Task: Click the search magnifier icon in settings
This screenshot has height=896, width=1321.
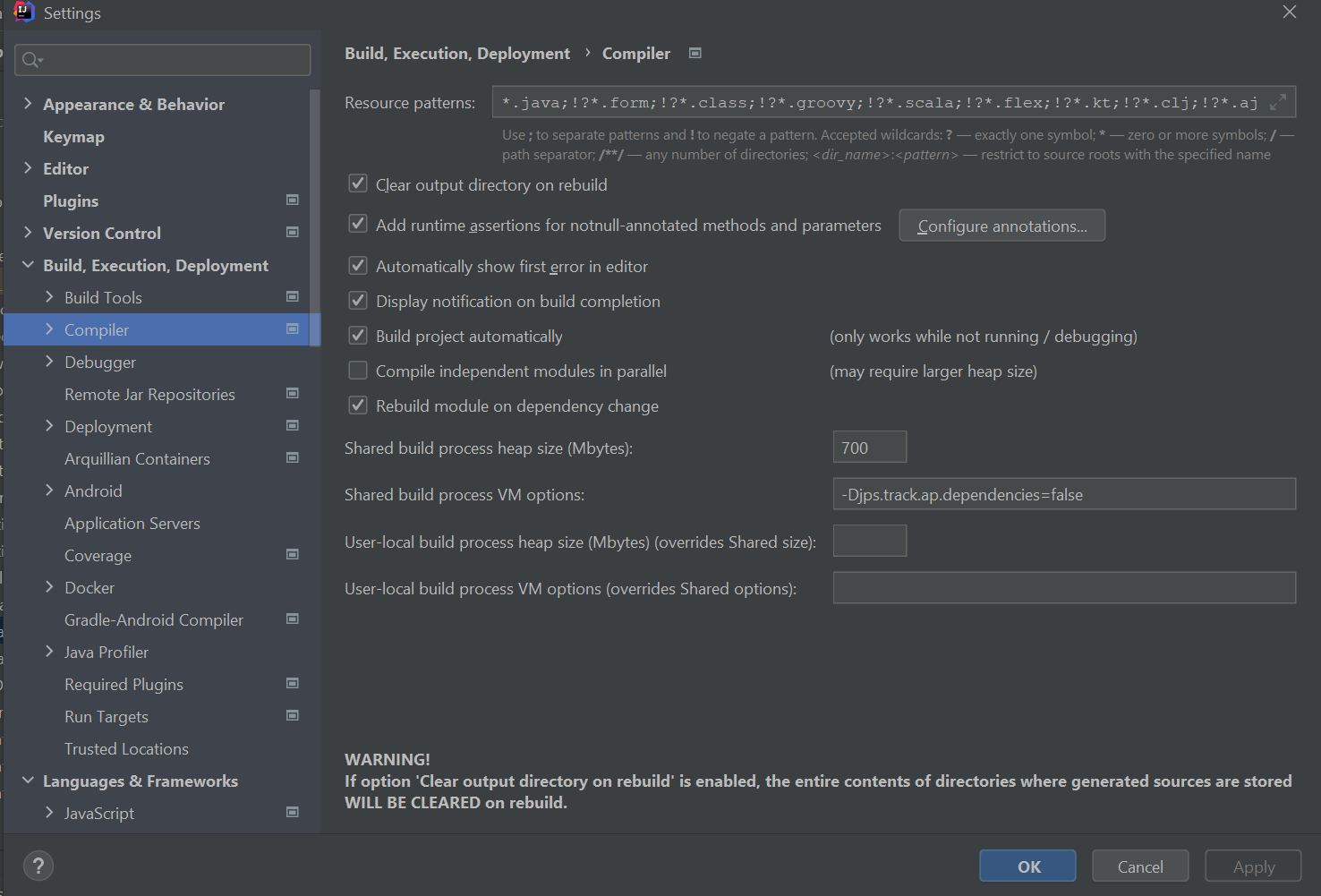Action: click(x=31, y=60)
